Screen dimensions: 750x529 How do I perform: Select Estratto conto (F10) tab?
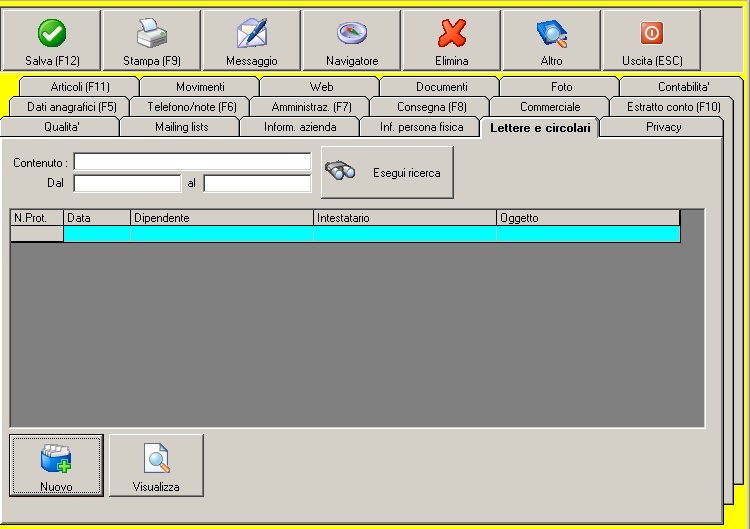[x=673, y=107]
